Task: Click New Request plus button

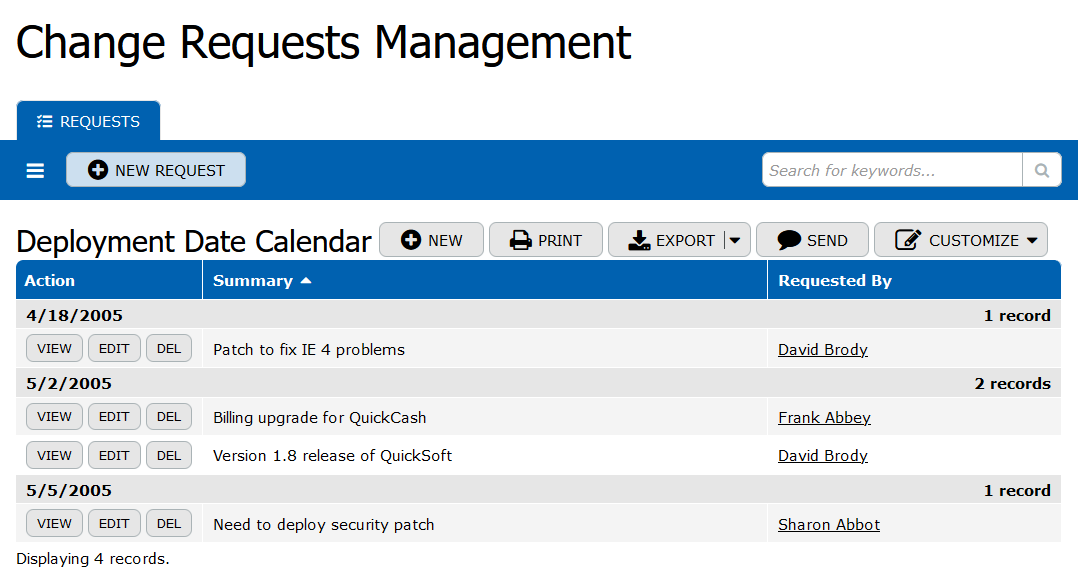Action: (156, 170)
